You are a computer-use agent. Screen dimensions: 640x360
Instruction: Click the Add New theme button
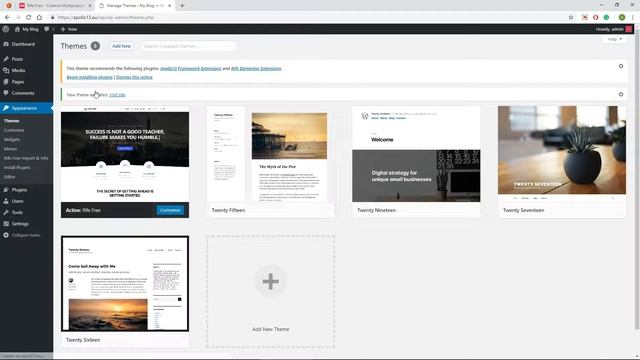[122, 46]
